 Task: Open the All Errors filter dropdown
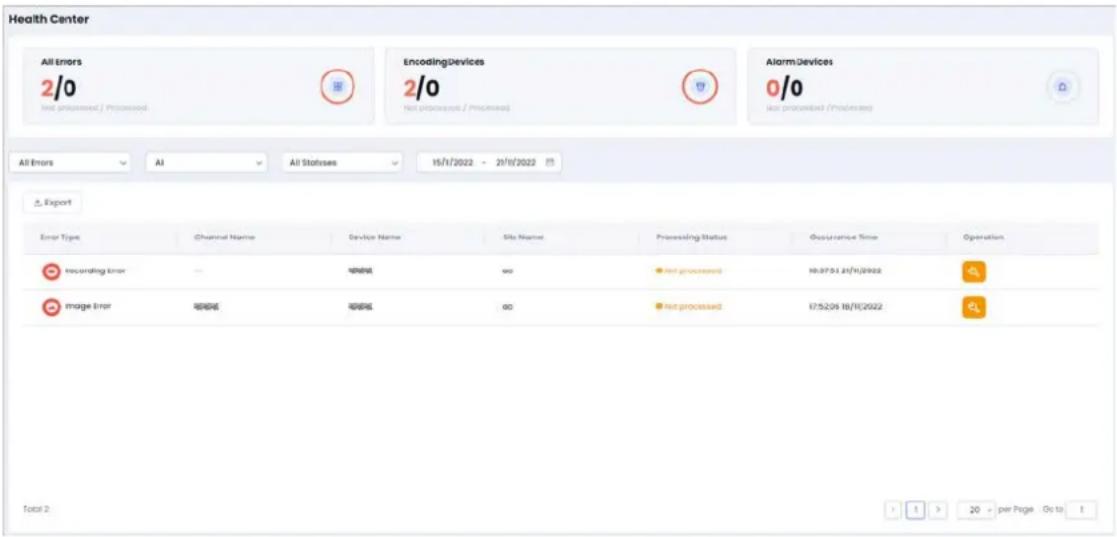point(71,162)
